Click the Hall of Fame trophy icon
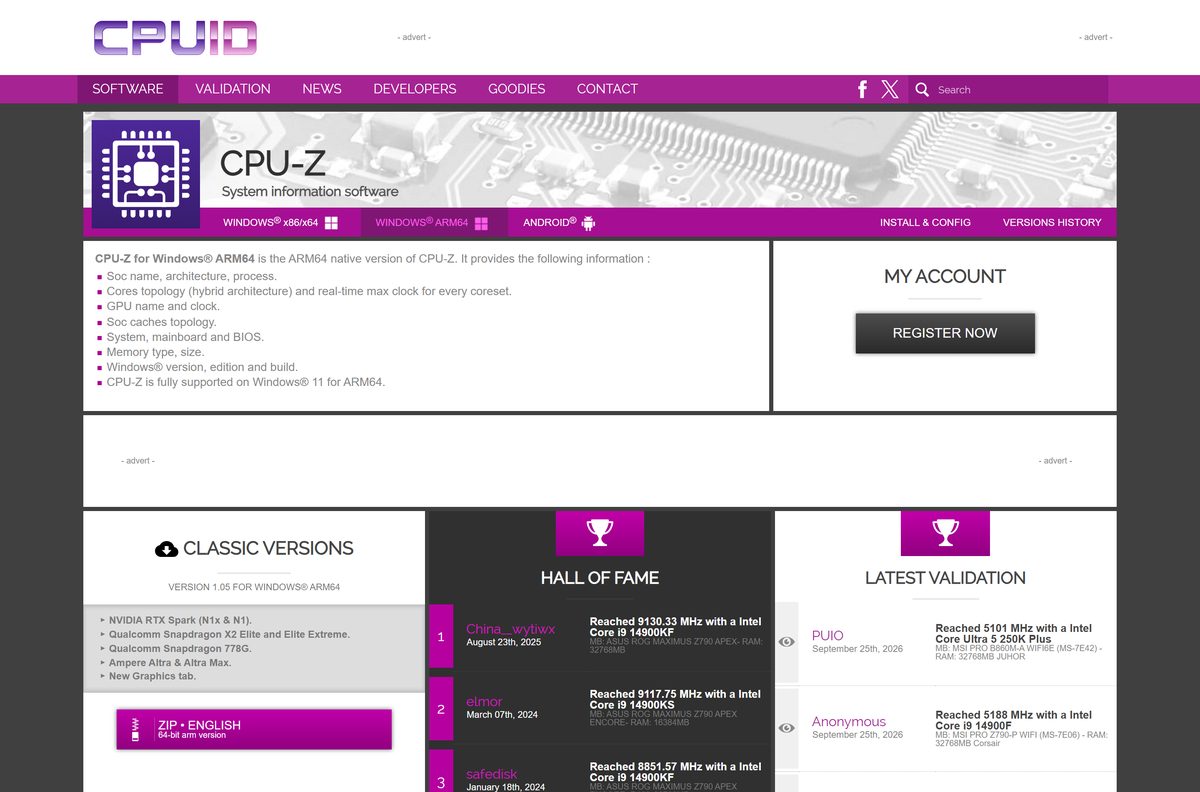The image size is (1200, 792). (600, 533)
